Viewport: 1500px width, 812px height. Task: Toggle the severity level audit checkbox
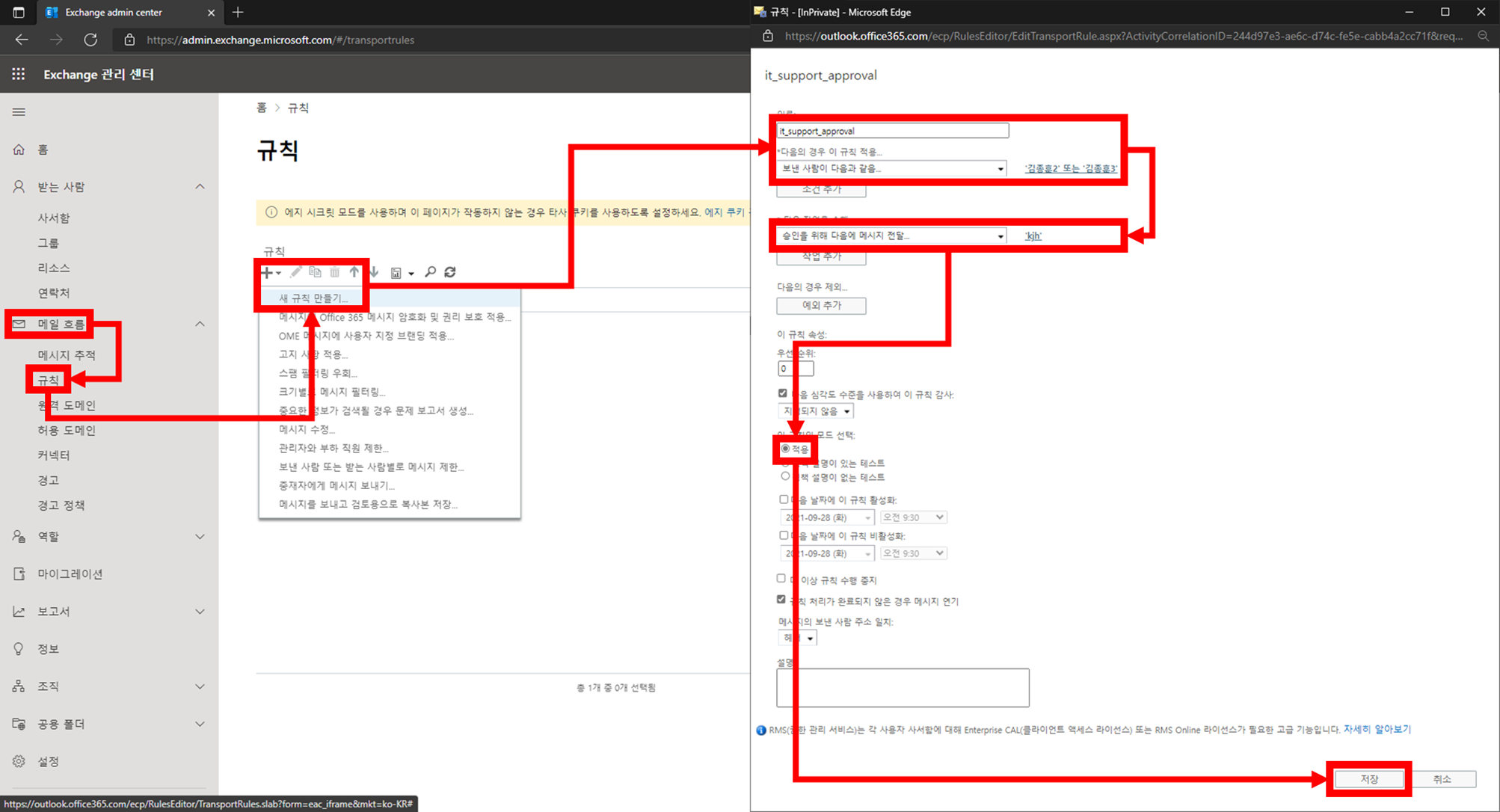pos(783,393)
